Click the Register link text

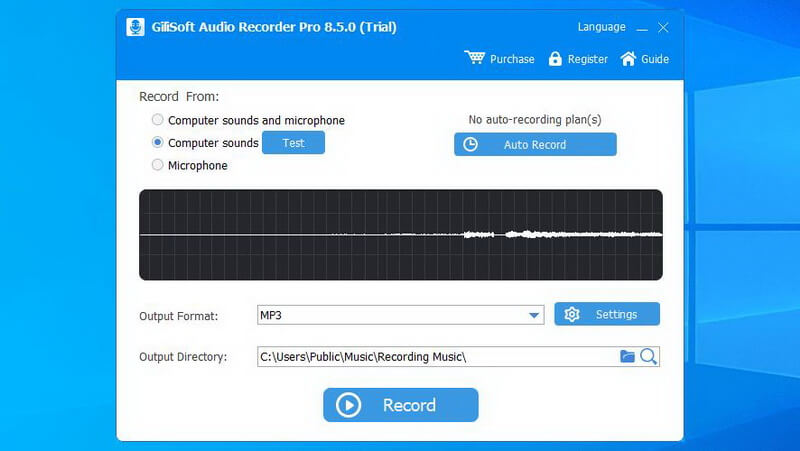(x=588, y=59)
